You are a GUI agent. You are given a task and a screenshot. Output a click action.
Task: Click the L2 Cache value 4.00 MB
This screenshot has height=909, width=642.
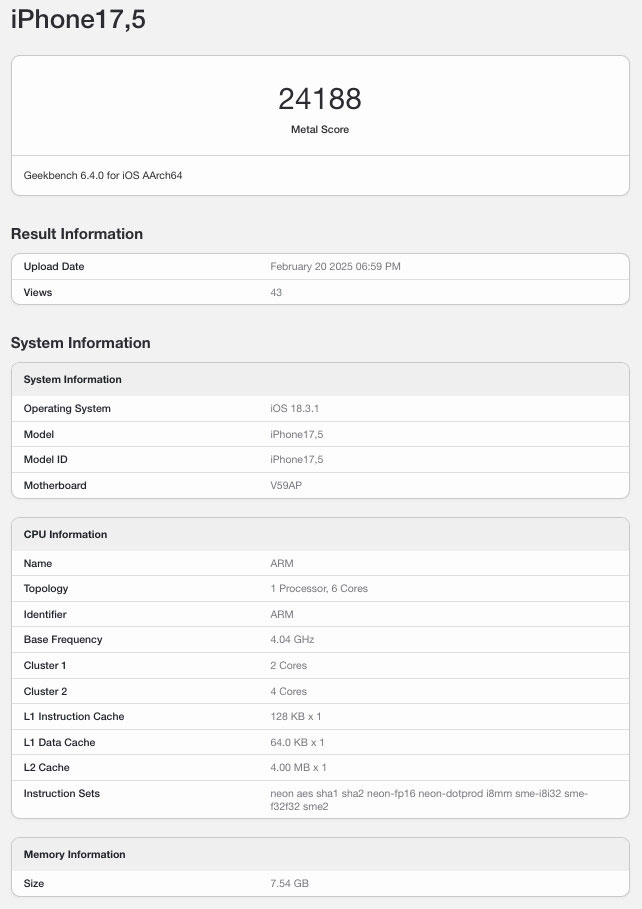[298, 767]
